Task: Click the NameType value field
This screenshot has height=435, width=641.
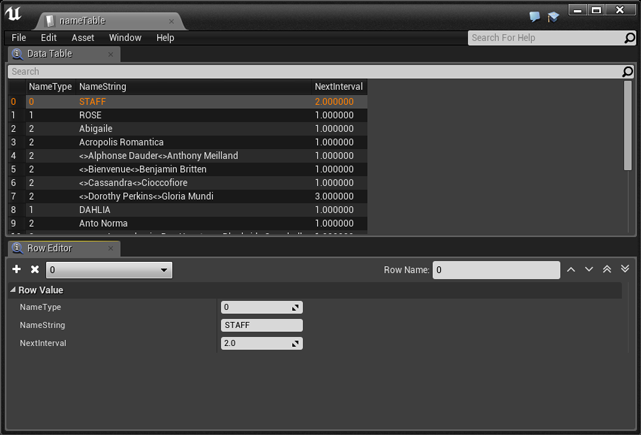Action: tap(262, 307)
